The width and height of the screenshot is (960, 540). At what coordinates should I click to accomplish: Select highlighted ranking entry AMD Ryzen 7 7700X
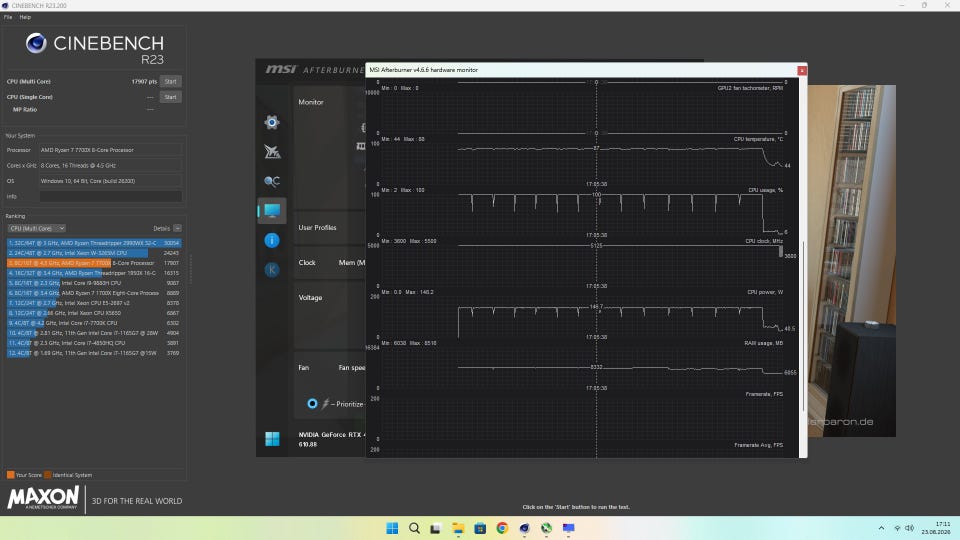point(94,263)
